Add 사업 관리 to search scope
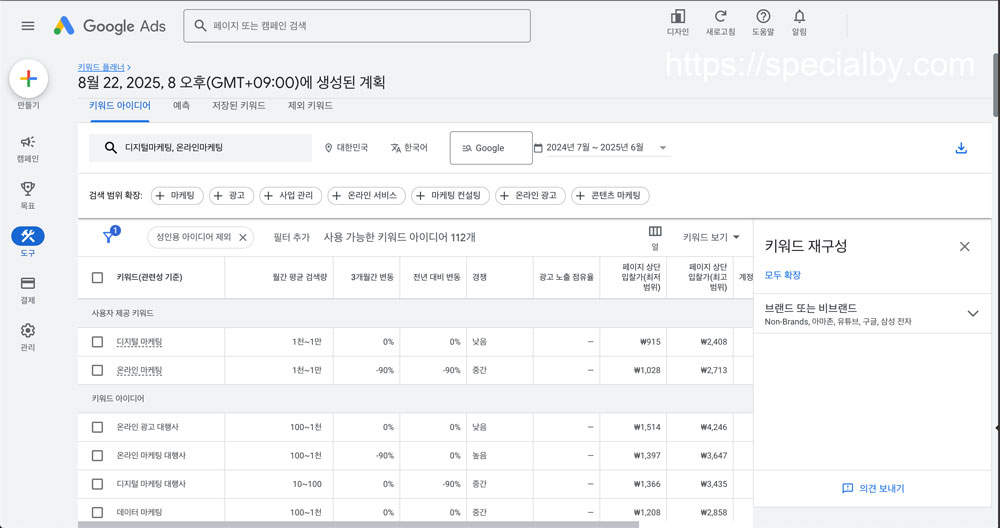Screen dimensions: 1000x528 [x=290, y=196]
